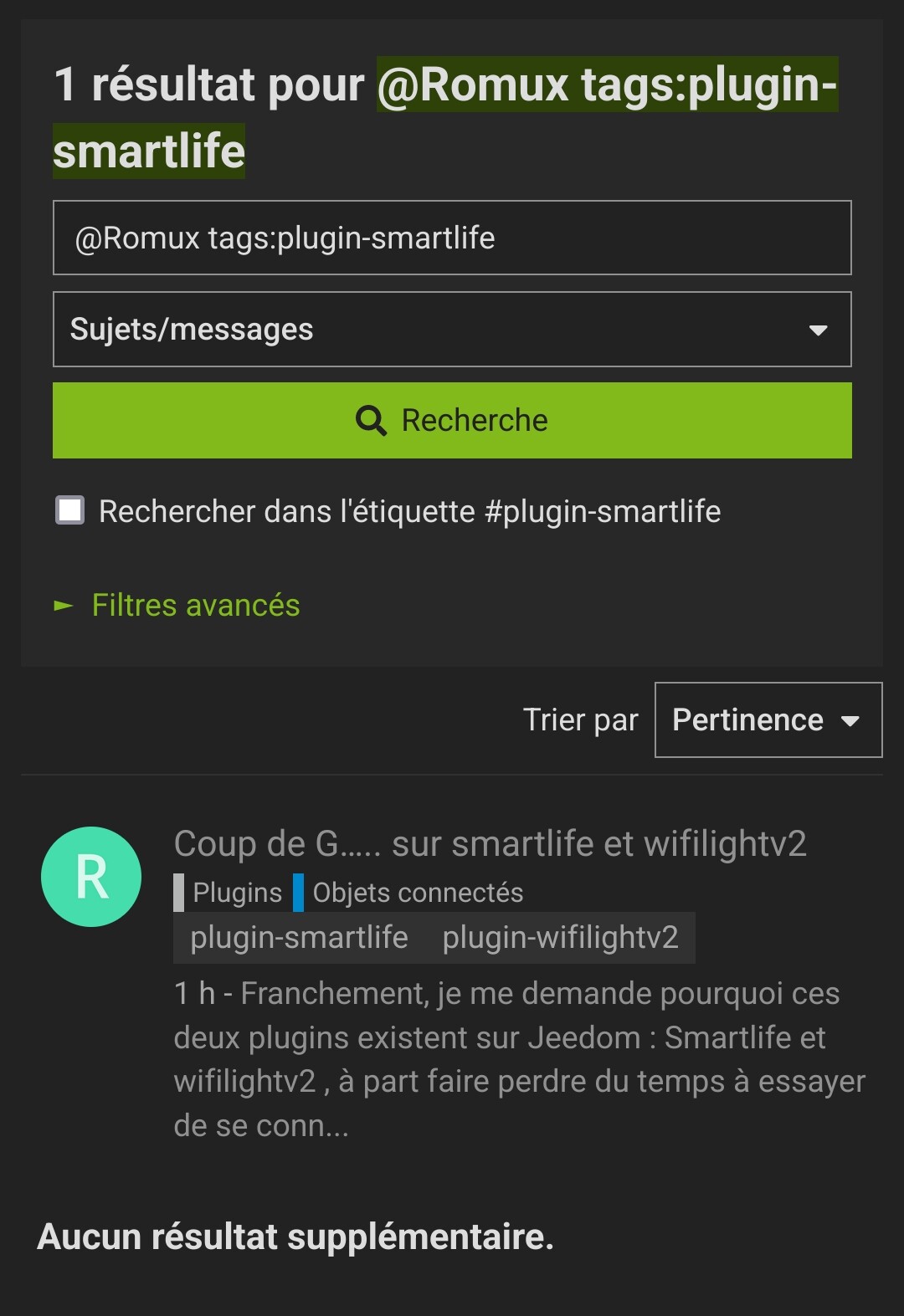Click the magnifying glass icon on Recherche
The width and height of the screenshot is (904, 1316).
[x=371, y=420]
